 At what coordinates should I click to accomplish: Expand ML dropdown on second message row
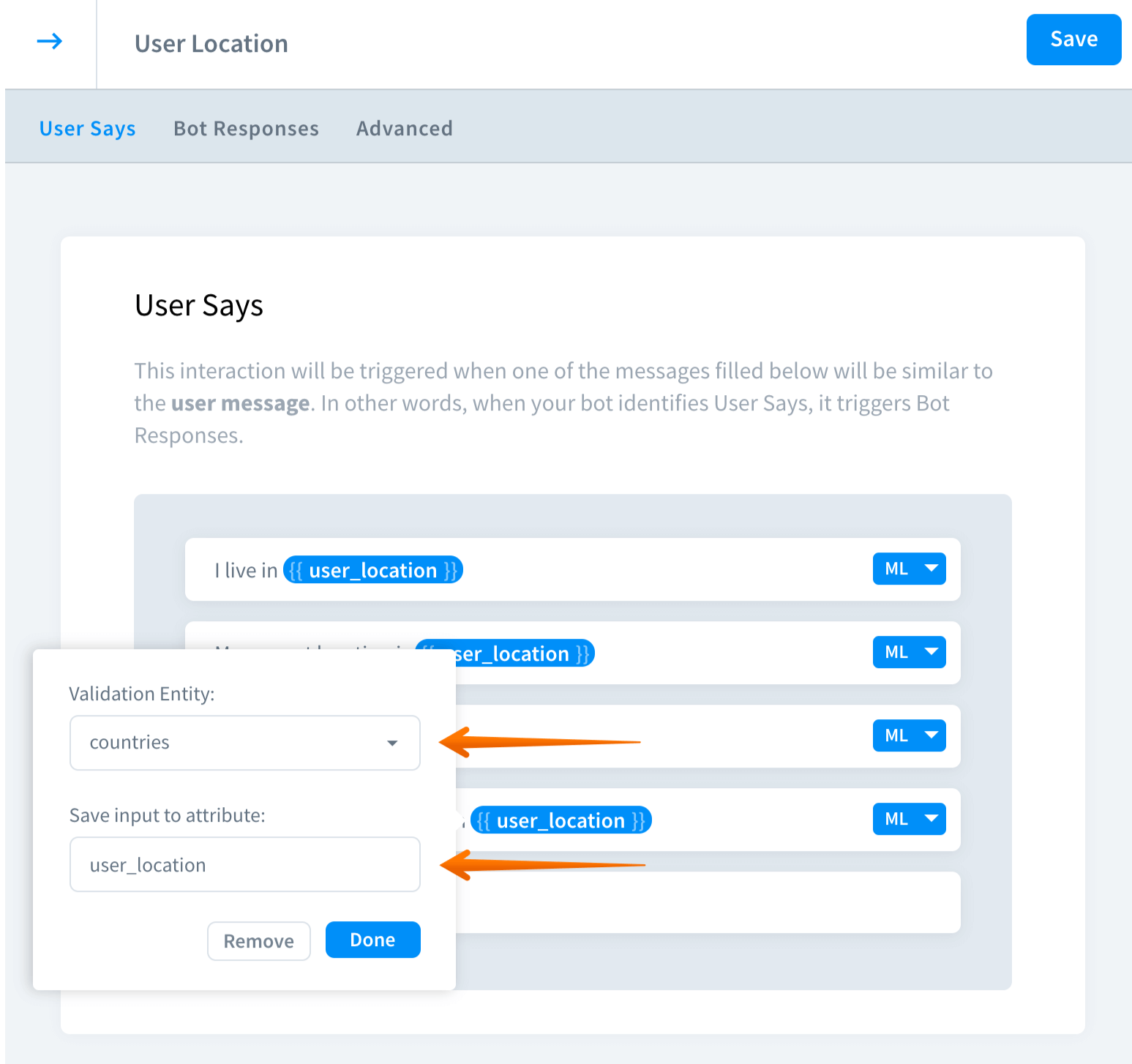click(909, 653)
